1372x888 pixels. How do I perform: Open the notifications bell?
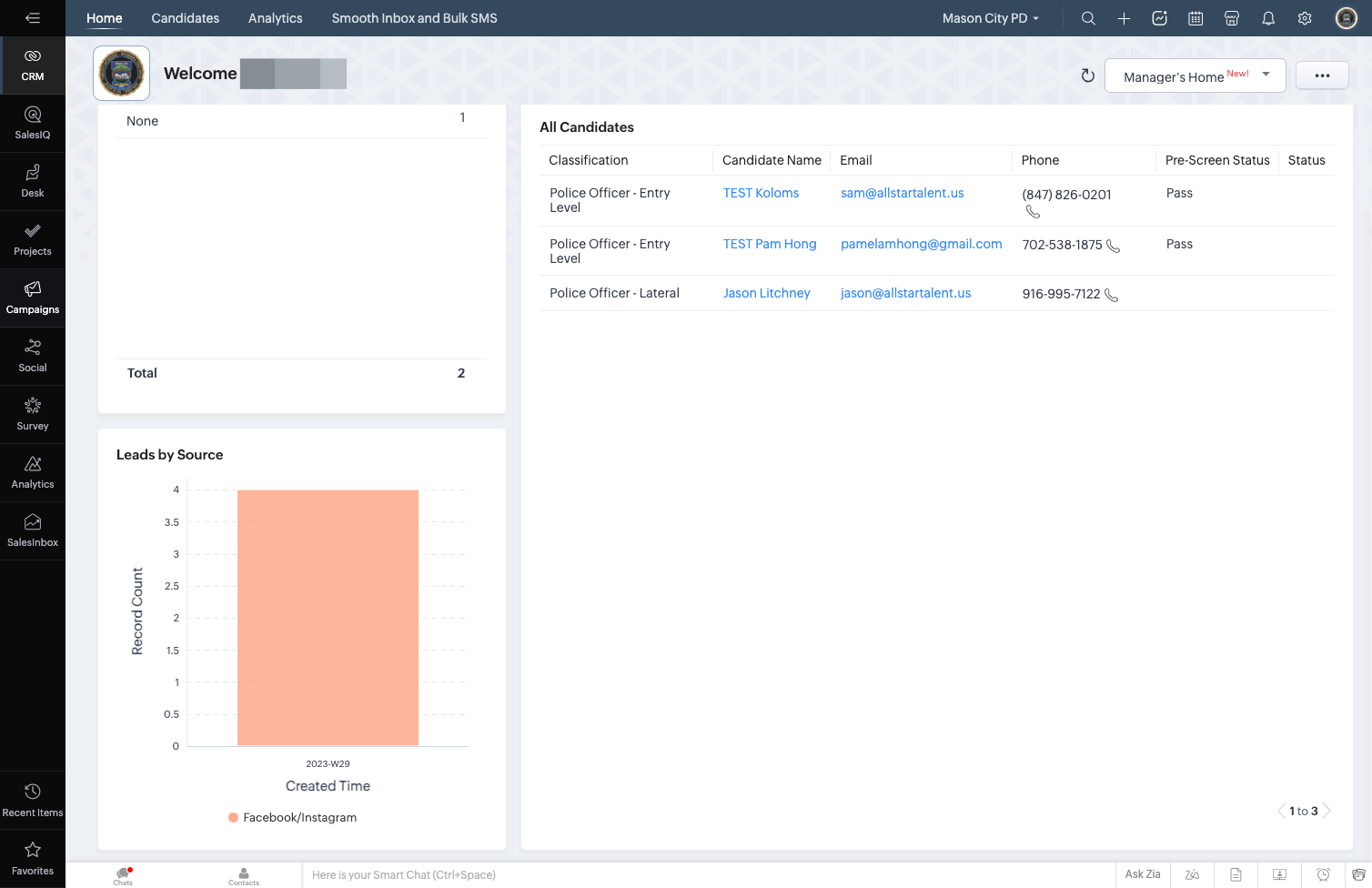point(1268,18)
